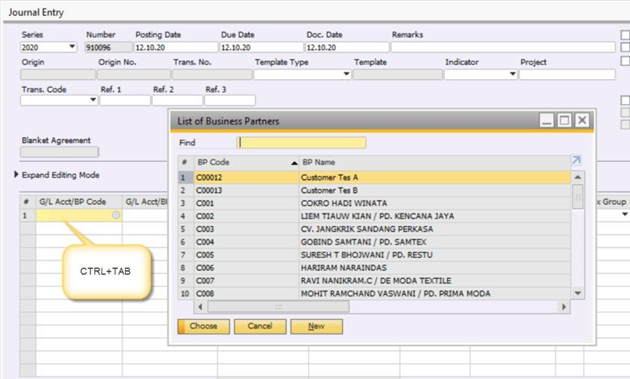Click the horizontal scrollbar right arrow

(564, 307)
